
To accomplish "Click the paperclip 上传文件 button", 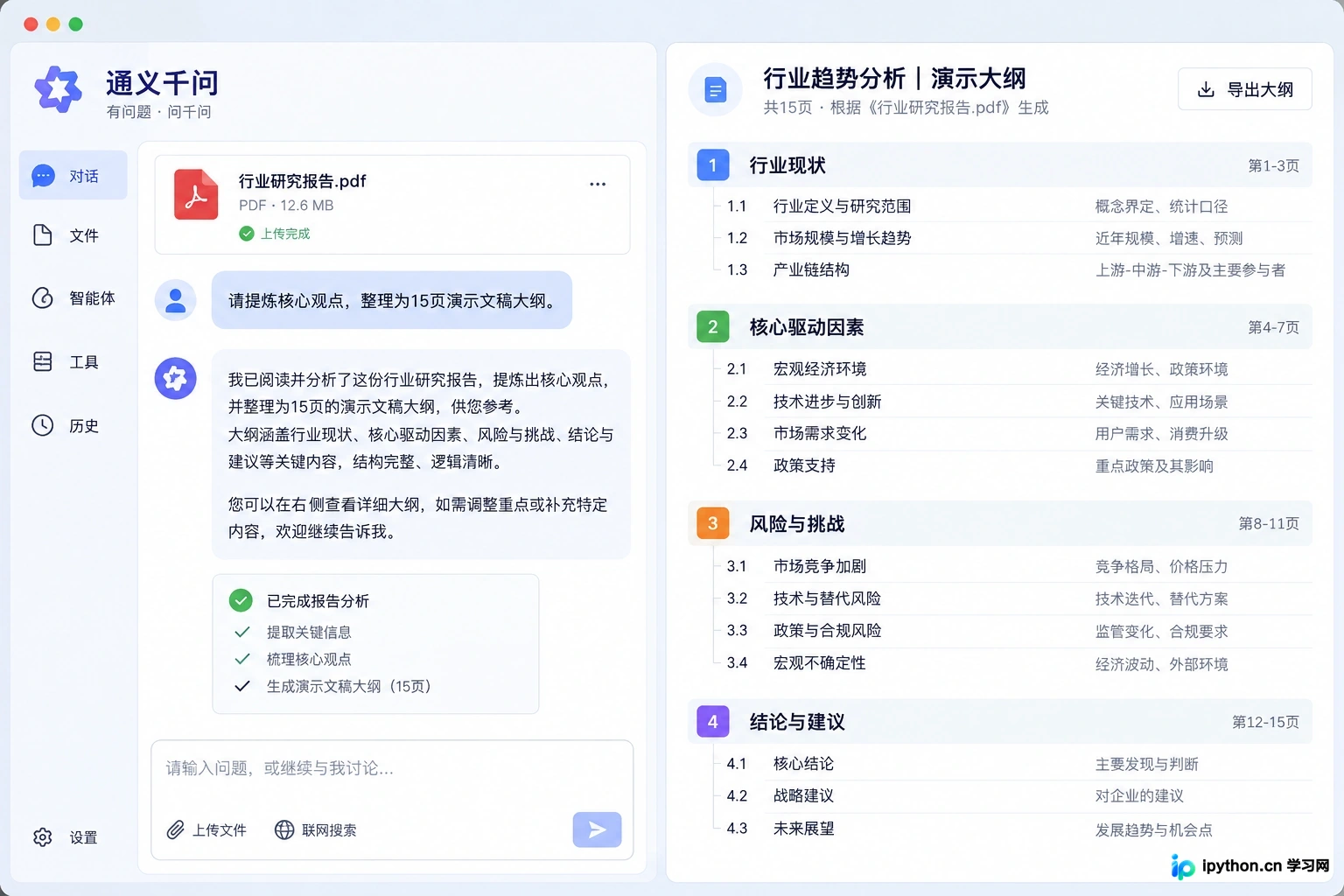I will 207,829.
